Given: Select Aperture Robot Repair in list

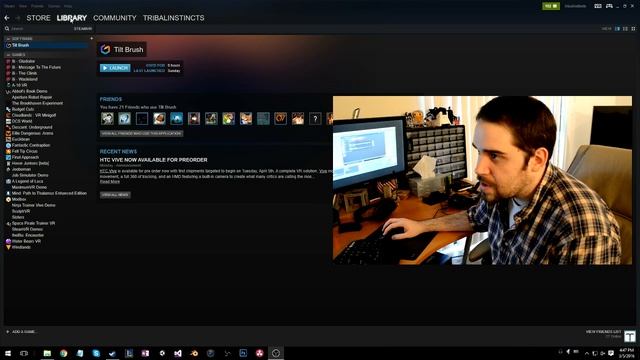Looking at the screenshot, I should (32, 97).
